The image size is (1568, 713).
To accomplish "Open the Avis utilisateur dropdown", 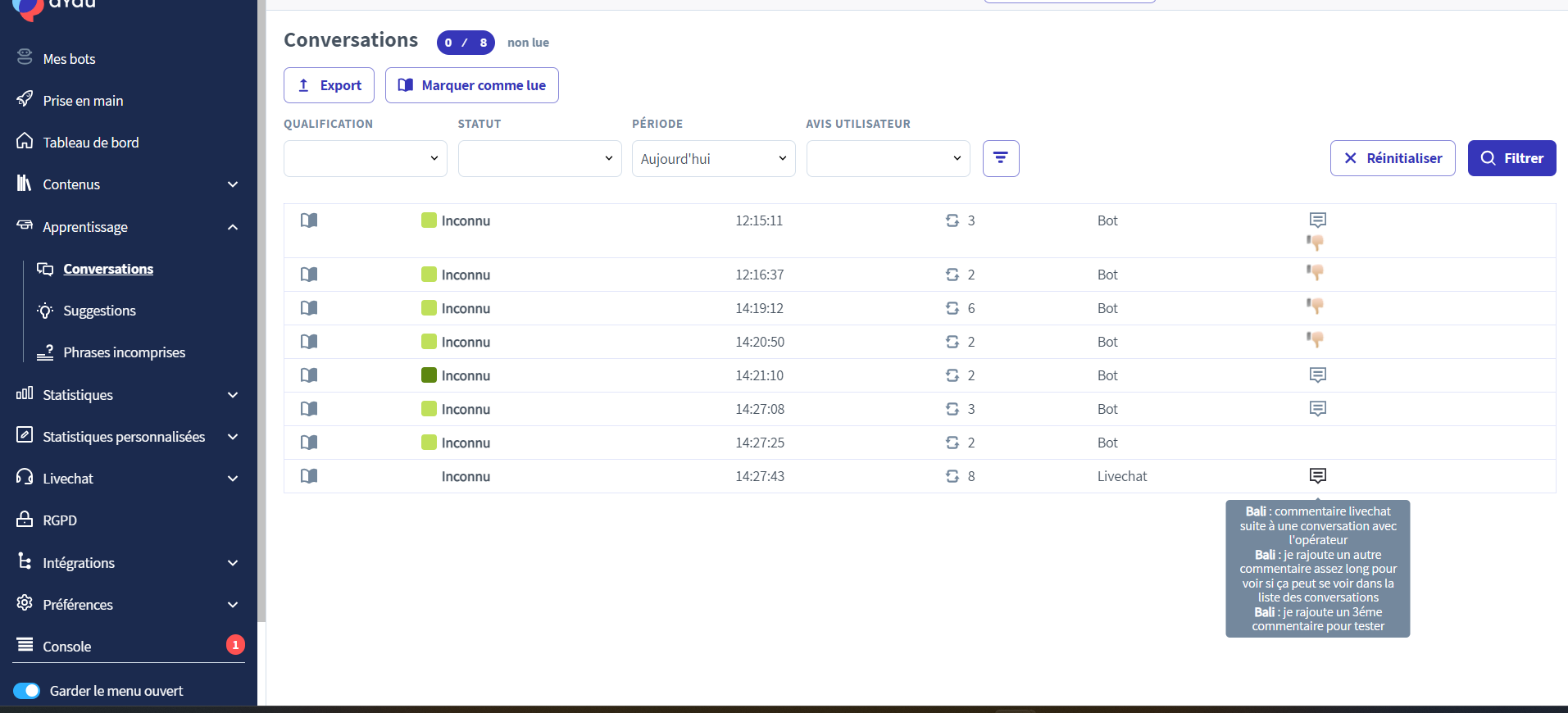I will click(x=888, y=158).
